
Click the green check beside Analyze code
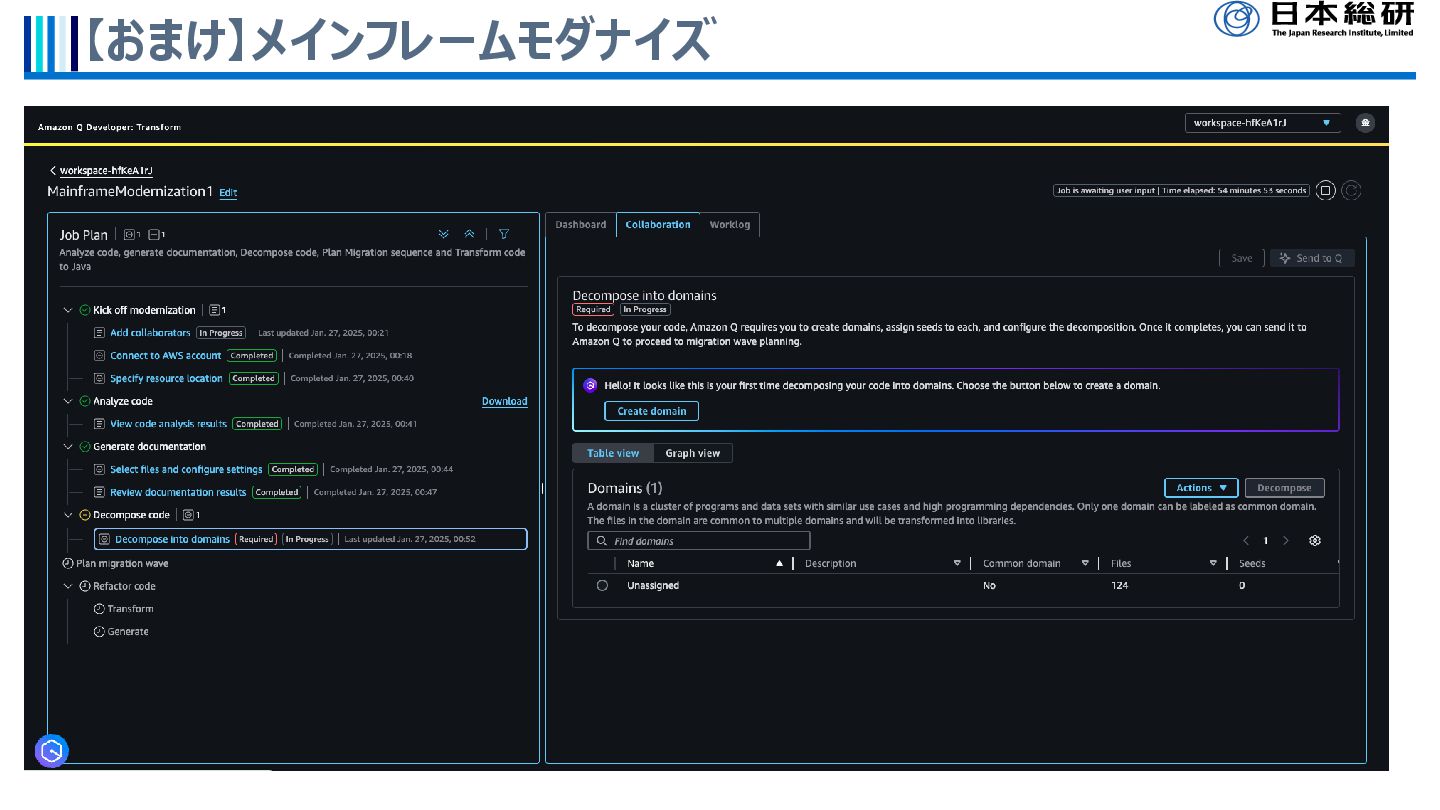pos(84,401)
